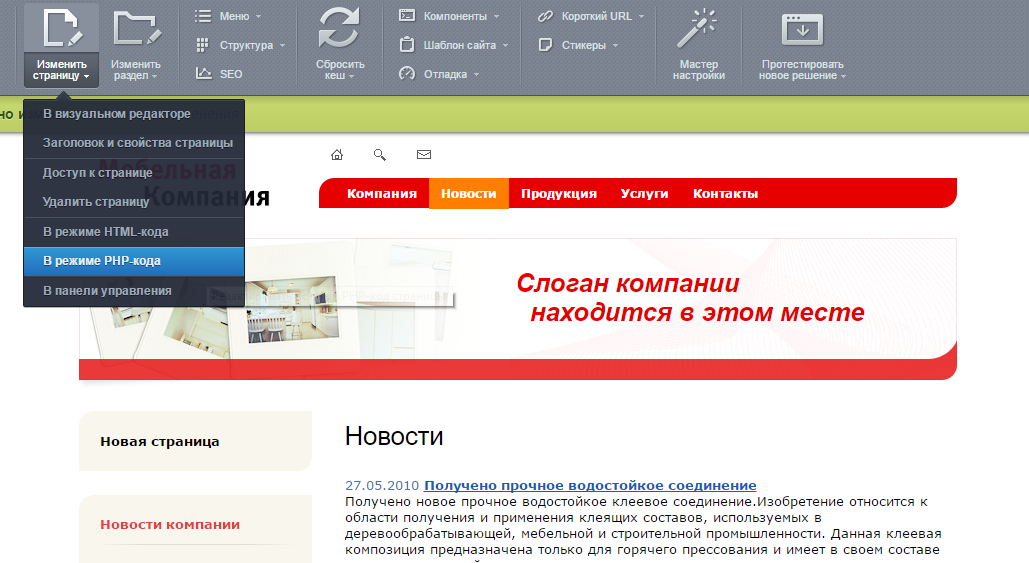Open the Меню dropdown arrow
Screen dimensions: 1029x563
(x=259, y=16)
